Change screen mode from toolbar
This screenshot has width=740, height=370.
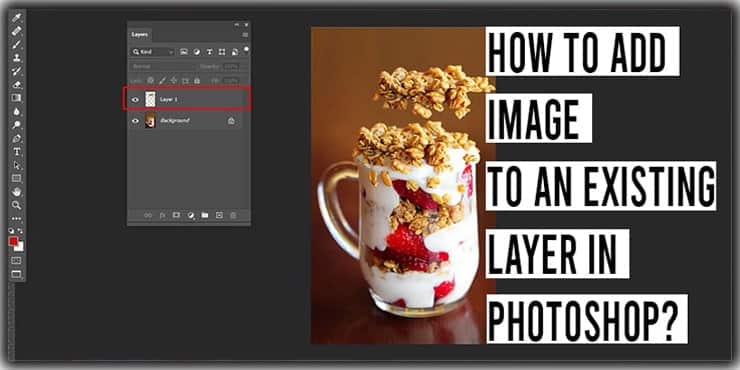coord(17,274)
